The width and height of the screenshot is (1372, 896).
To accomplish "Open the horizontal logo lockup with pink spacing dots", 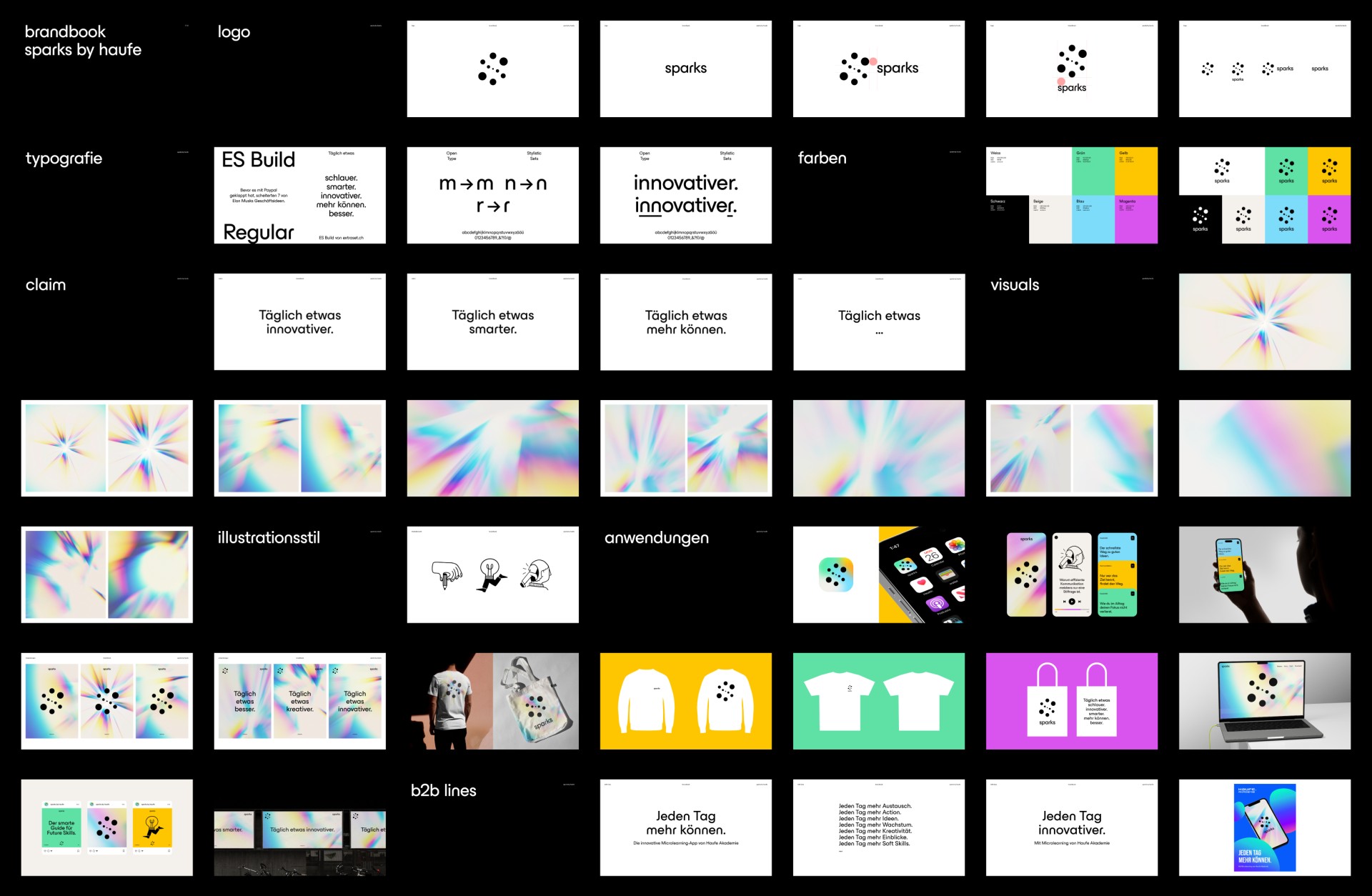I will pyautogui.click(x=879, y=69).
